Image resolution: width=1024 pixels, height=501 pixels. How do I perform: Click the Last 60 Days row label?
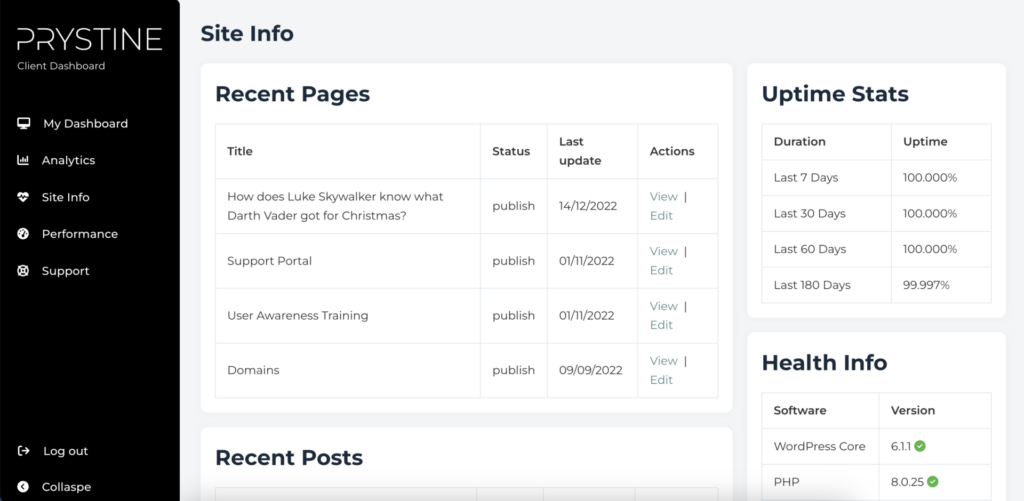pos(810,250)
